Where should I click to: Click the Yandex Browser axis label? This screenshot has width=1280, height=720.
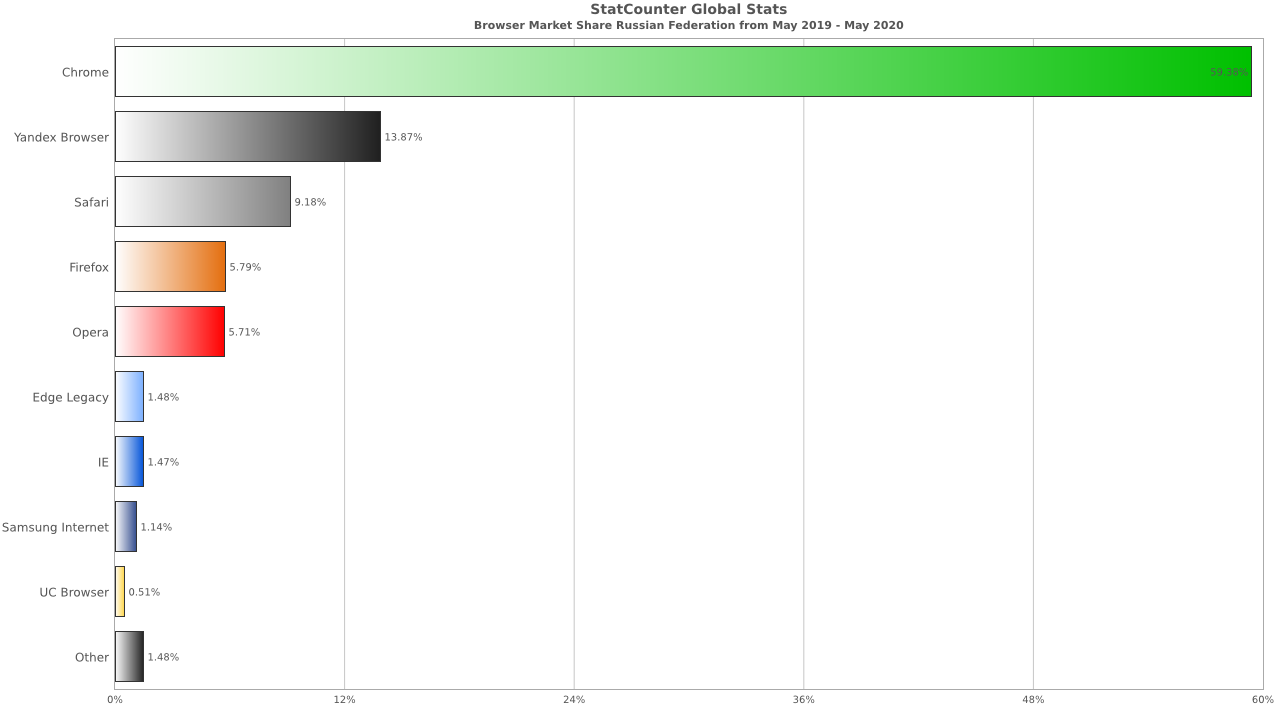pyautogui.click(x=61, y=137)
